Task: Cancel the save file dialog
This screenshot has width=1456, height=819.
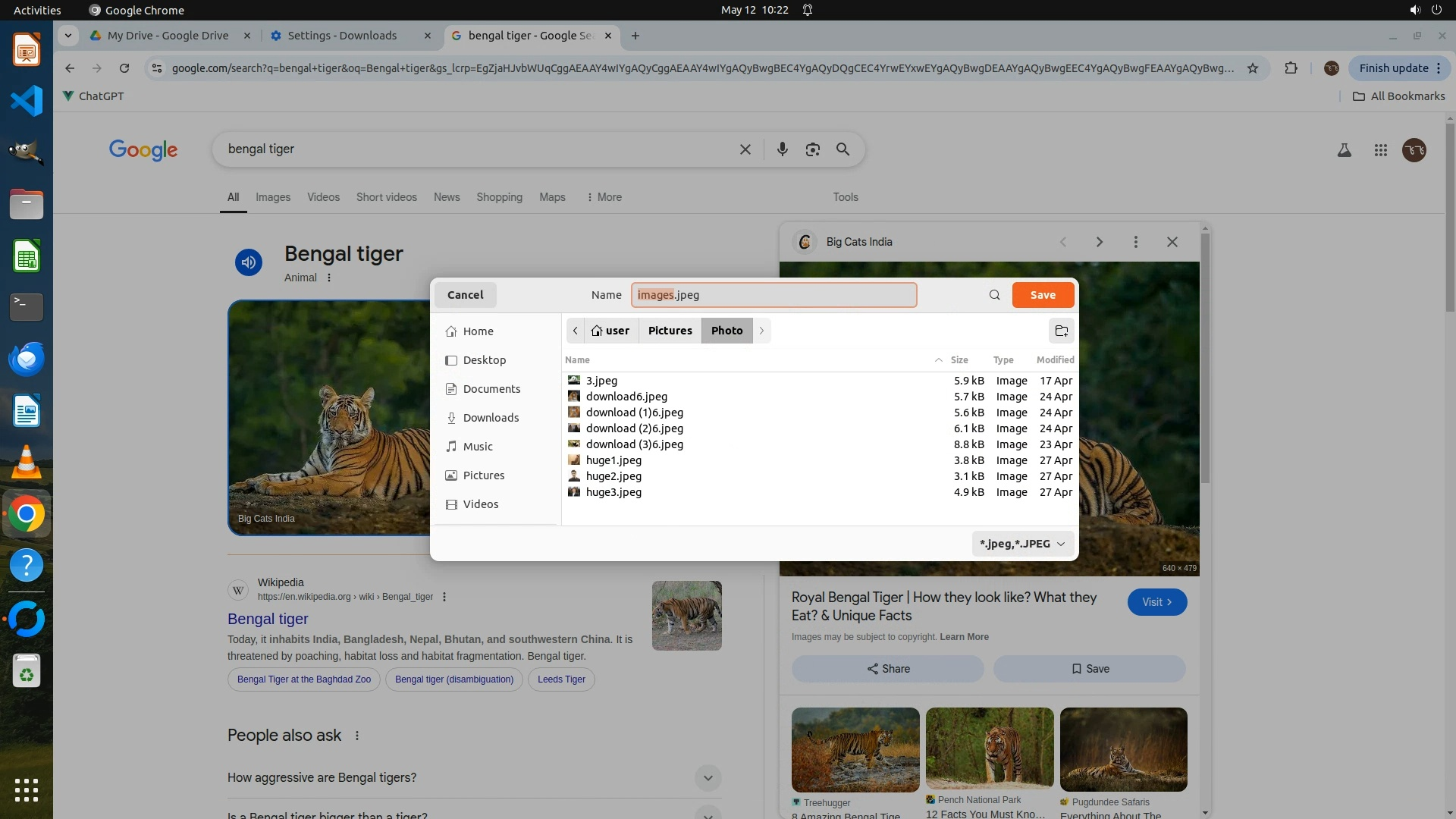Action: pyautogui.click(x=465, y=295)
